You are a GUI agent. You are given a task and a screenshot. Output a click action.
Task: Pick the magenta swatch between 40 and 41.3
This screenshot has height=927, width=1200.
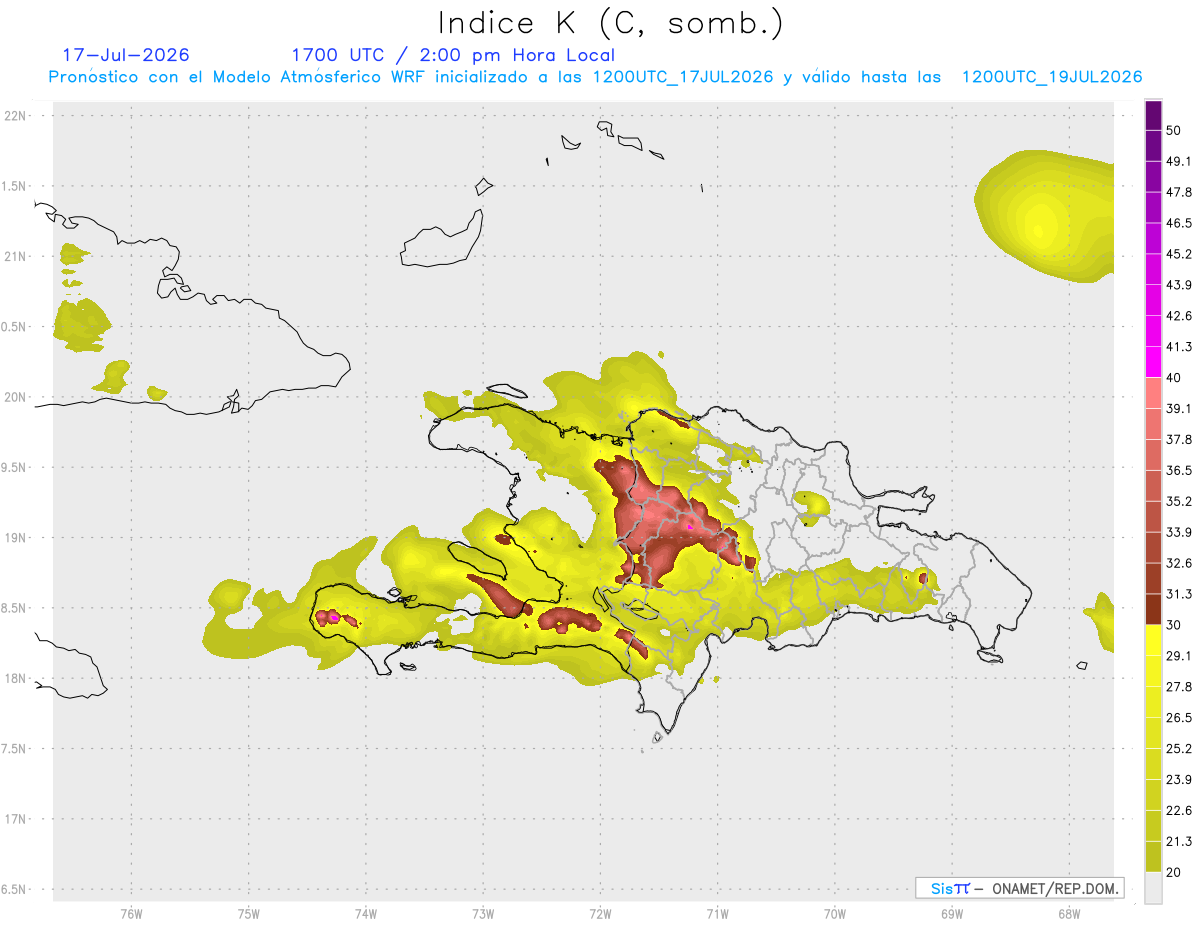pyautogui.click(x=1153, y=362)
